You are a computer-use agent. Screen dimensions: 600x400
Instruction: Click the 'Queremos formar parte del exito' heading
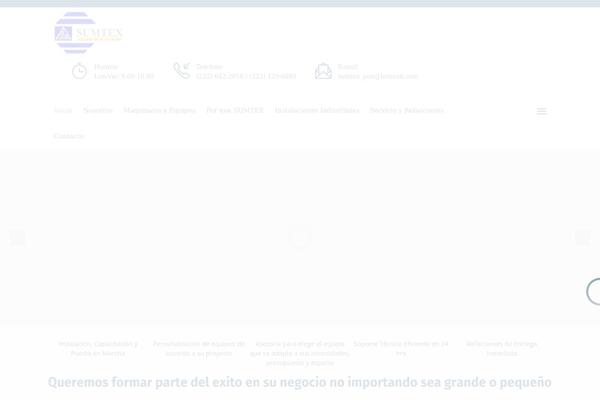(x=300, y=382)
